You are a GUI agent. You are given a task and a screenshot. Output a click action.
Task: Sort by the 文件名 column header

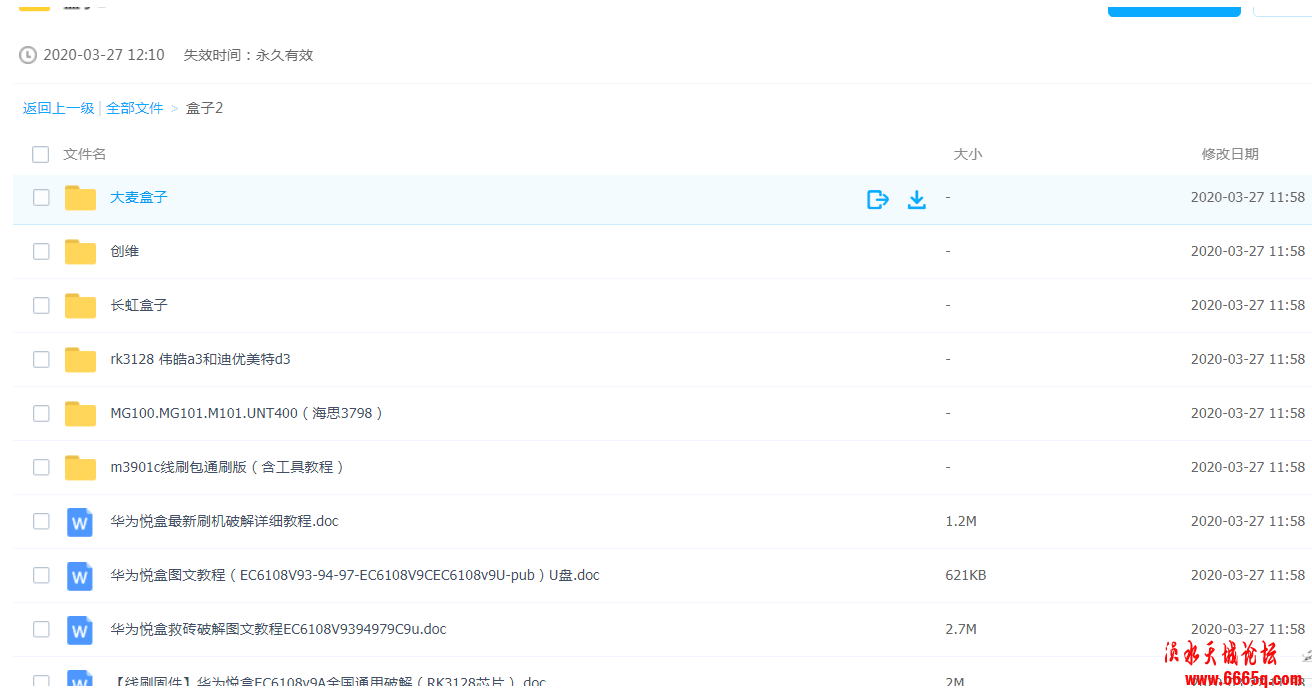(85, 154)
